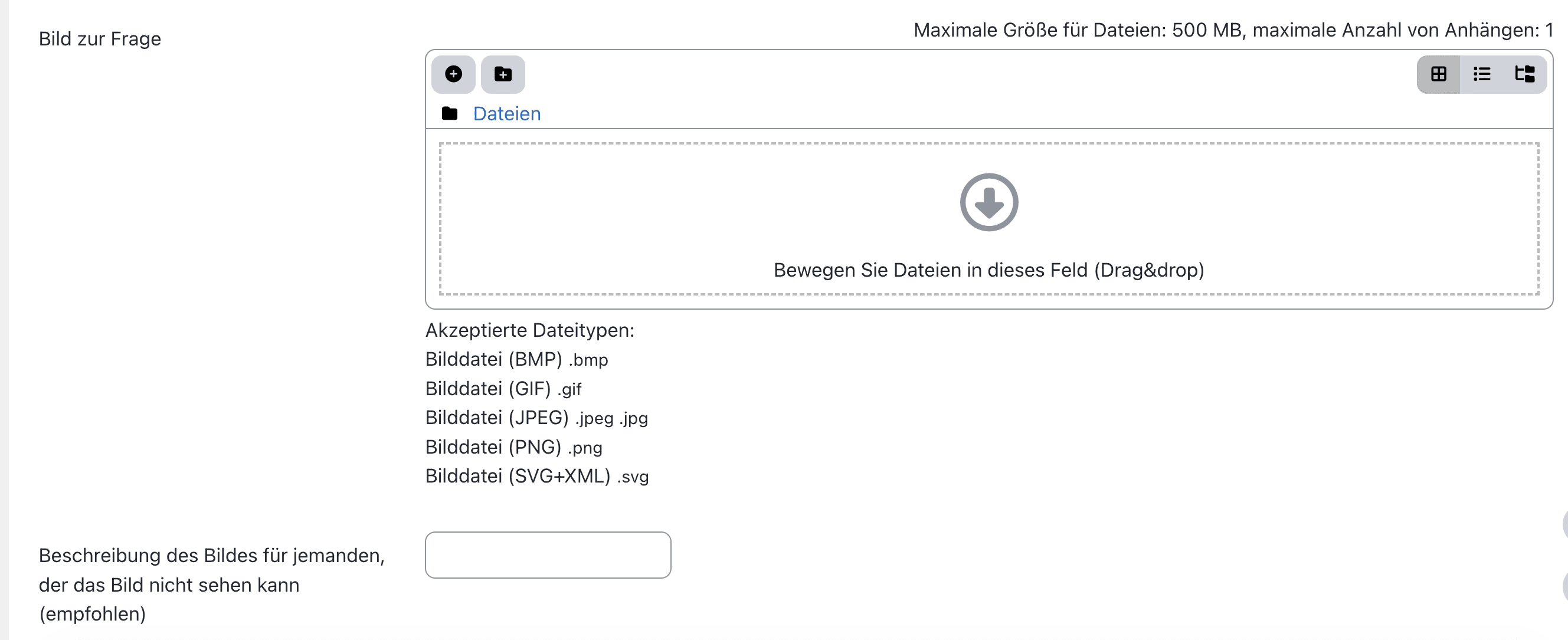Click the 'Bild zur Frage' label
The height and width of the screenshot is (640, 1568).
pos(100,39)
